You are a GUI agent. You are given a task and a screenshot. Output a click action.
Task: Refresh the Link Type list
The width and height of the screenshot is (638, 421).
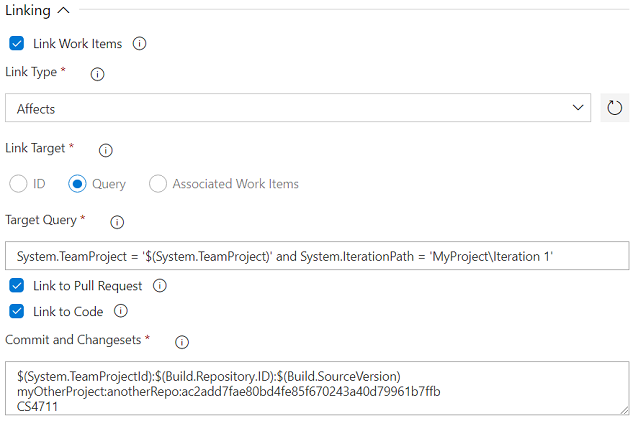click(x=614, y=108)
